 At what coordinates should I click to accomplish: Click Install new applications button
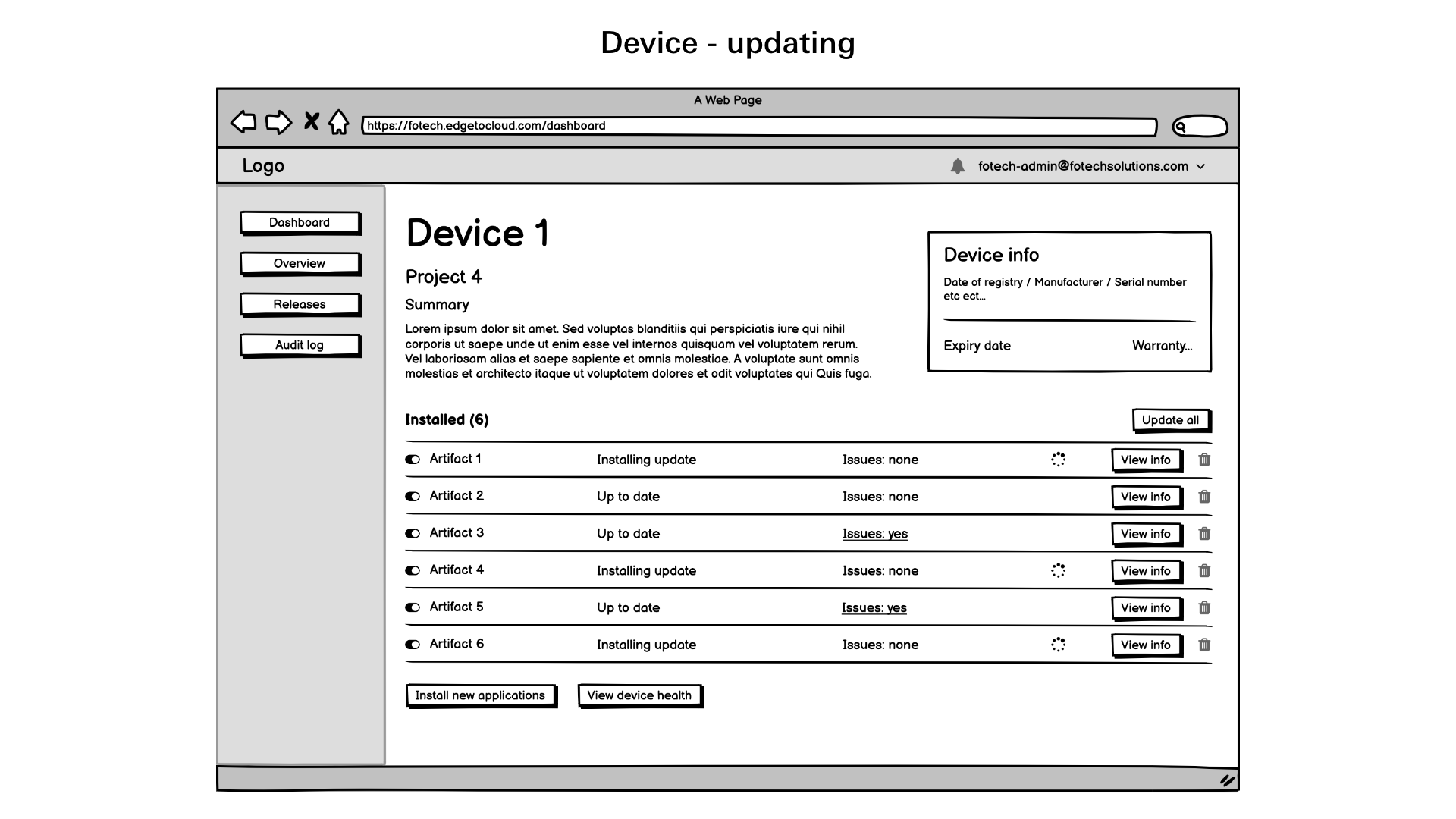[480, 695]
